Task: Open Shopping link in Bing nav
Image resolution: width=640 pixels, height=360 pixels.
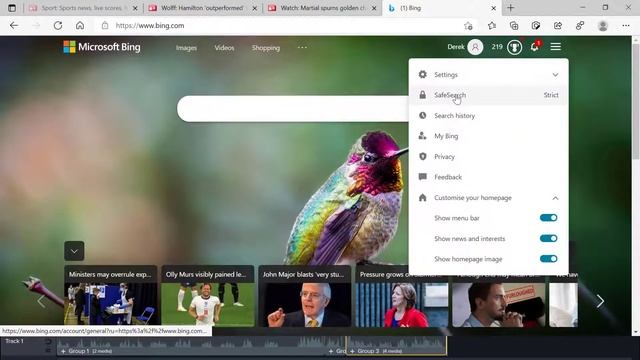Action: 266,48
